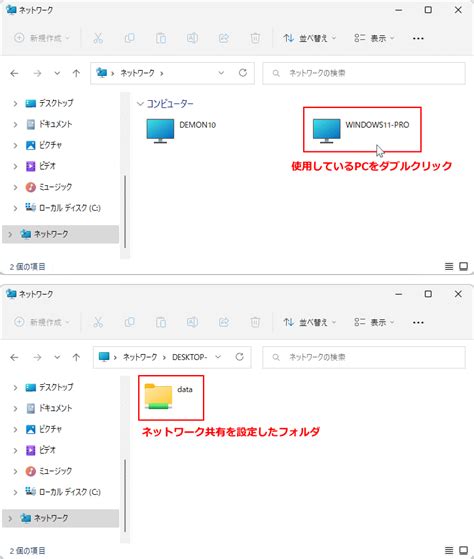Switch to large icons view in upper window status bar
Viewport: 474px width, 559px height.
coord(463,266)
